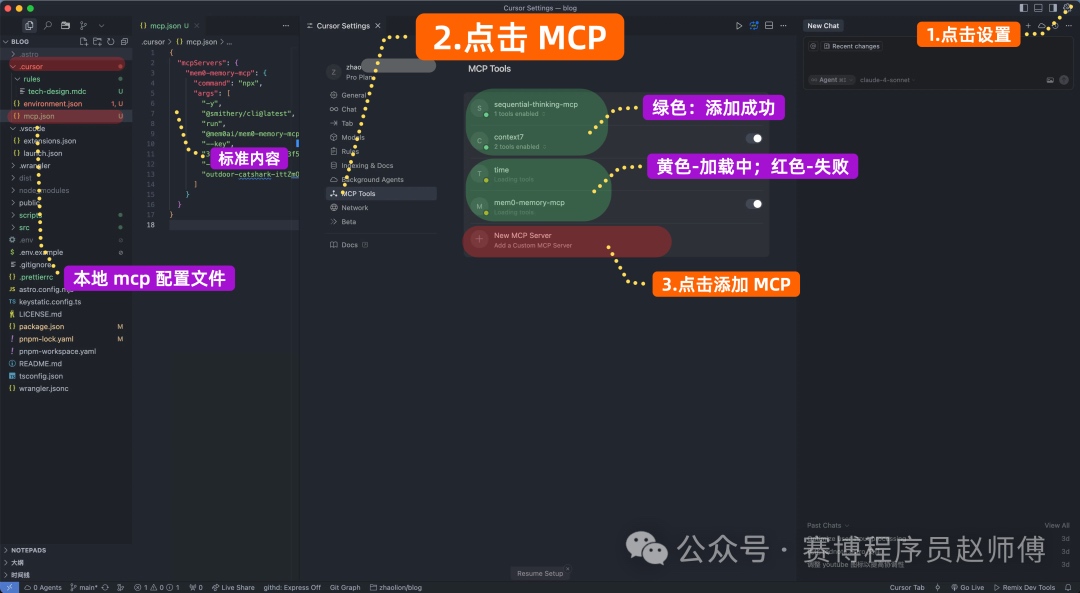
Task: Toggle the context7 MCP server switch
Action: pos(754,138)
